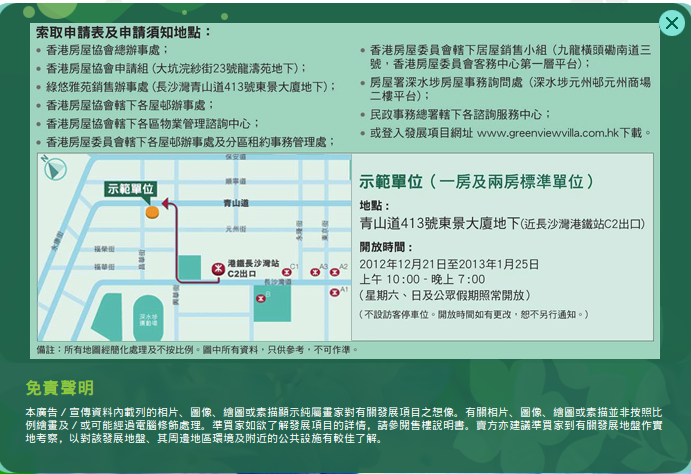Click the north compass icon on the map
691x474 pixels.
coord(54,168)
